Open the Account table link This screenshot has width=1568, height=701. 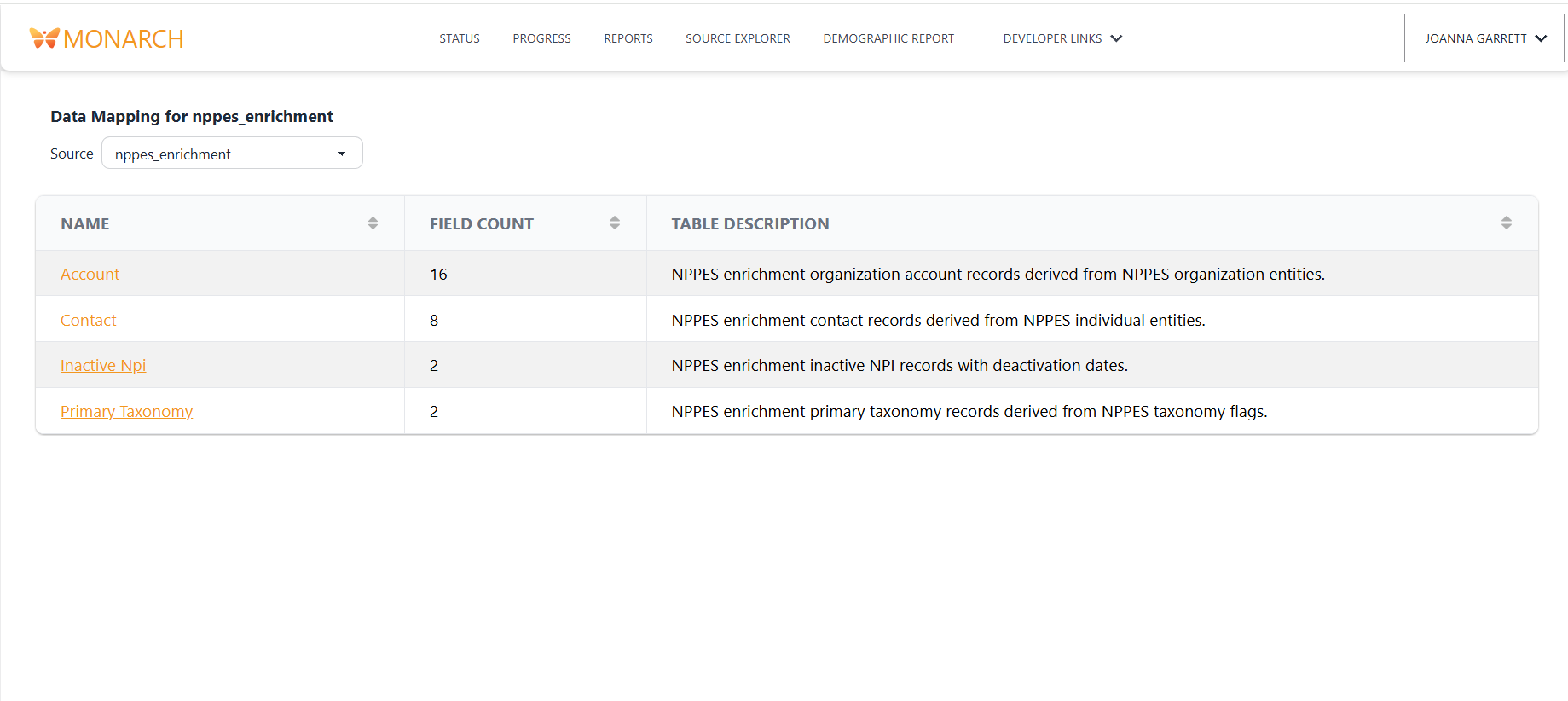[90, 275]
